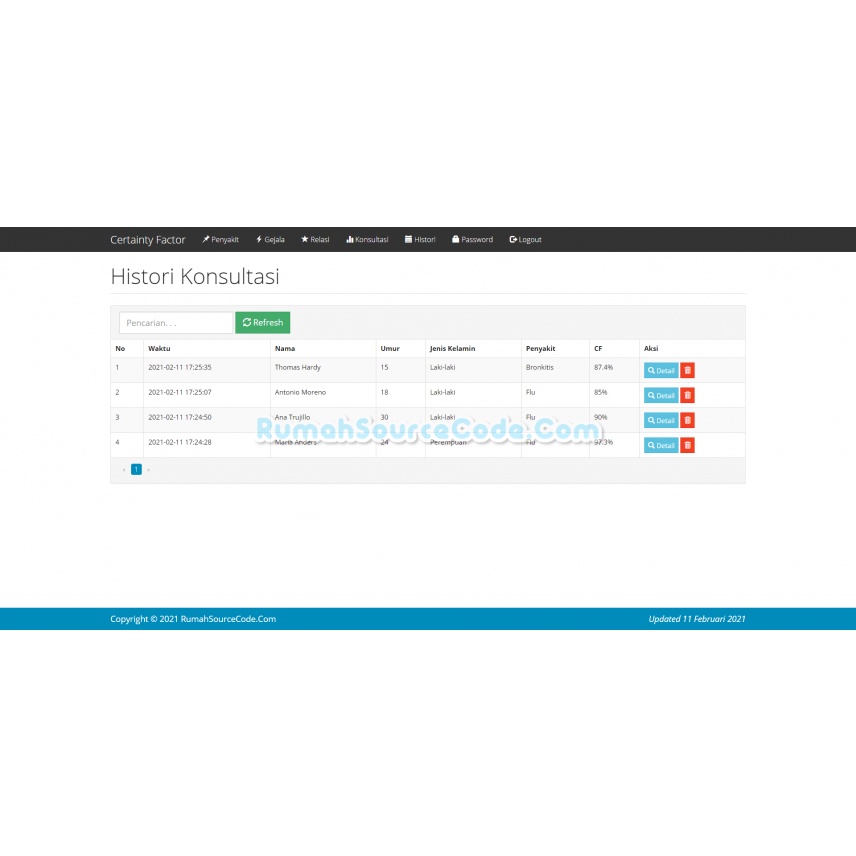
Task: Select the timestamp 2021-02-11 17:24:50
Action: 180,418
